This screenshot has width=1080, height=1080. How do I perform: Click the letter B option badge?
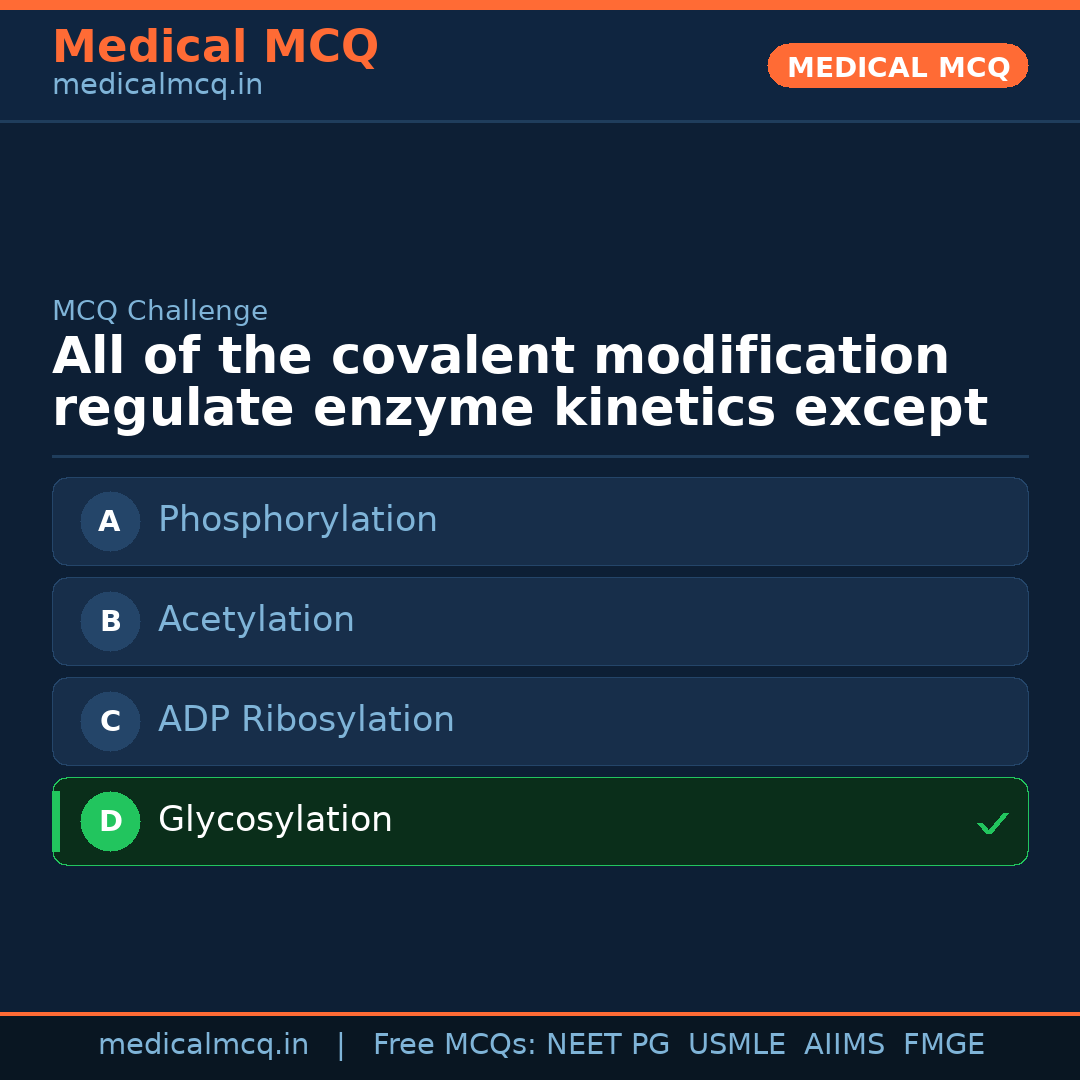[x=110, y=621]
